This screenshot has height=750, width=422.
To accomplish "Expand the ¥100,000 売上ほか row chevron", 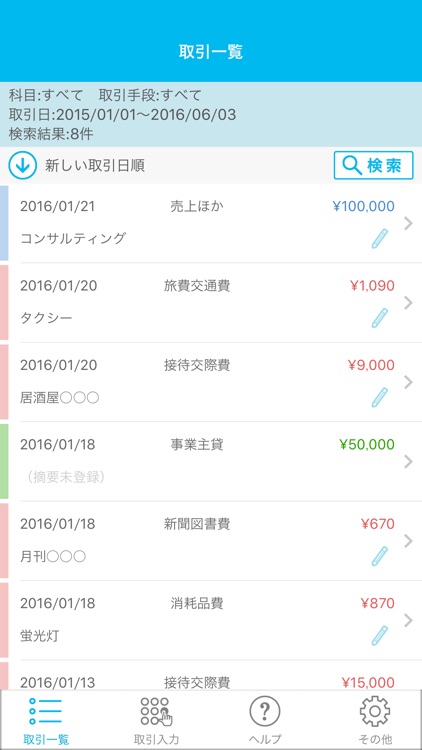I will pos(408,223).
